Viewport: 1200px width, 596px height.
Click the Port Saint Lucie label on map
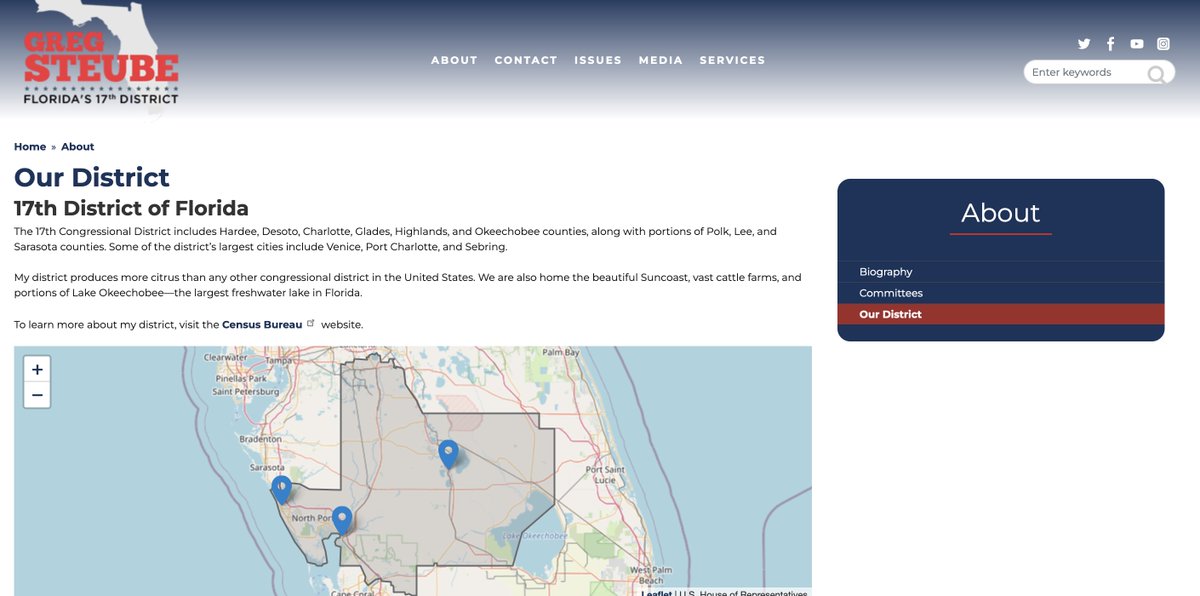(605, 473)
